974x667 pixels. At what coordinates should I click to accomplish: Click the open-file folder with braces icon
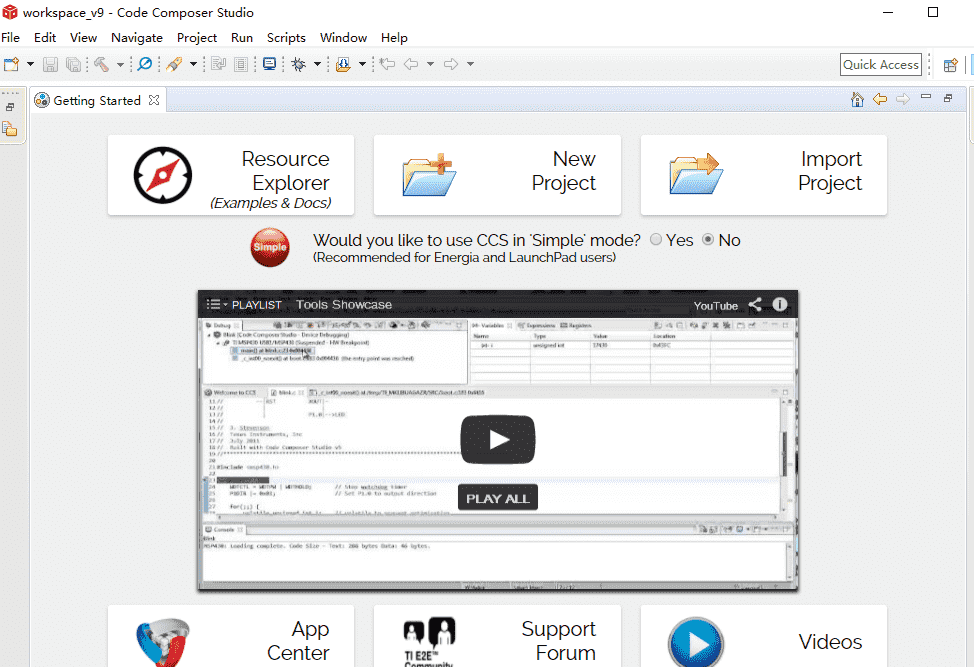pos(343,64)
